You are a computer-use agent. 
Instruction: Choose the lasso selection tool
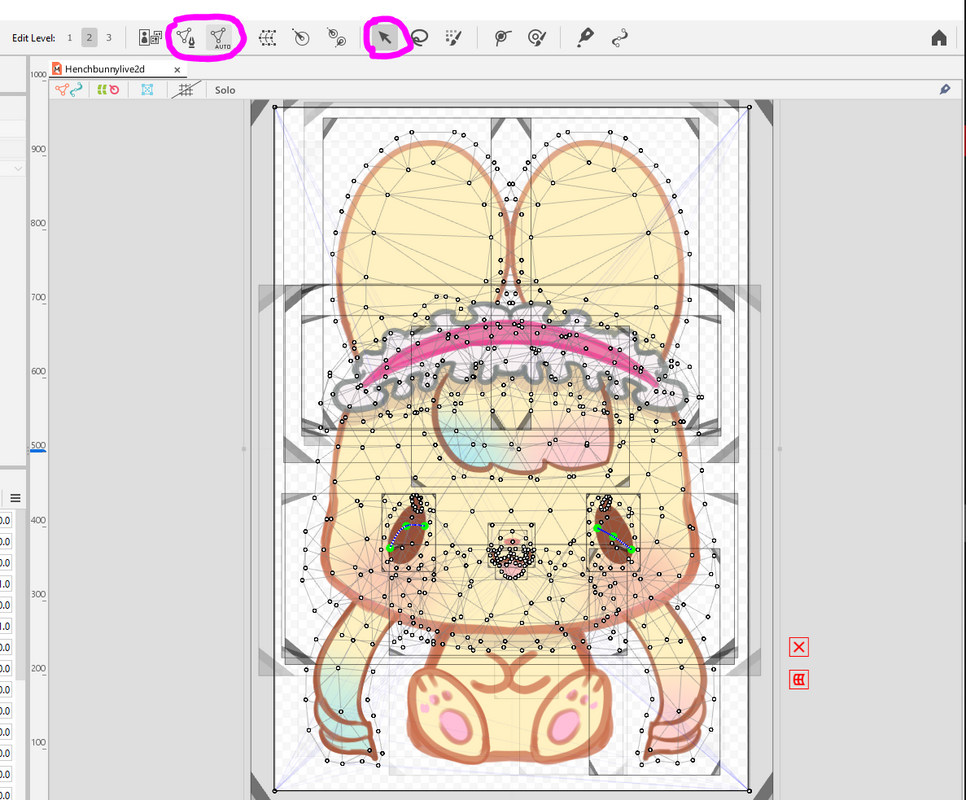pyautogui.click(x=418, y=38)
